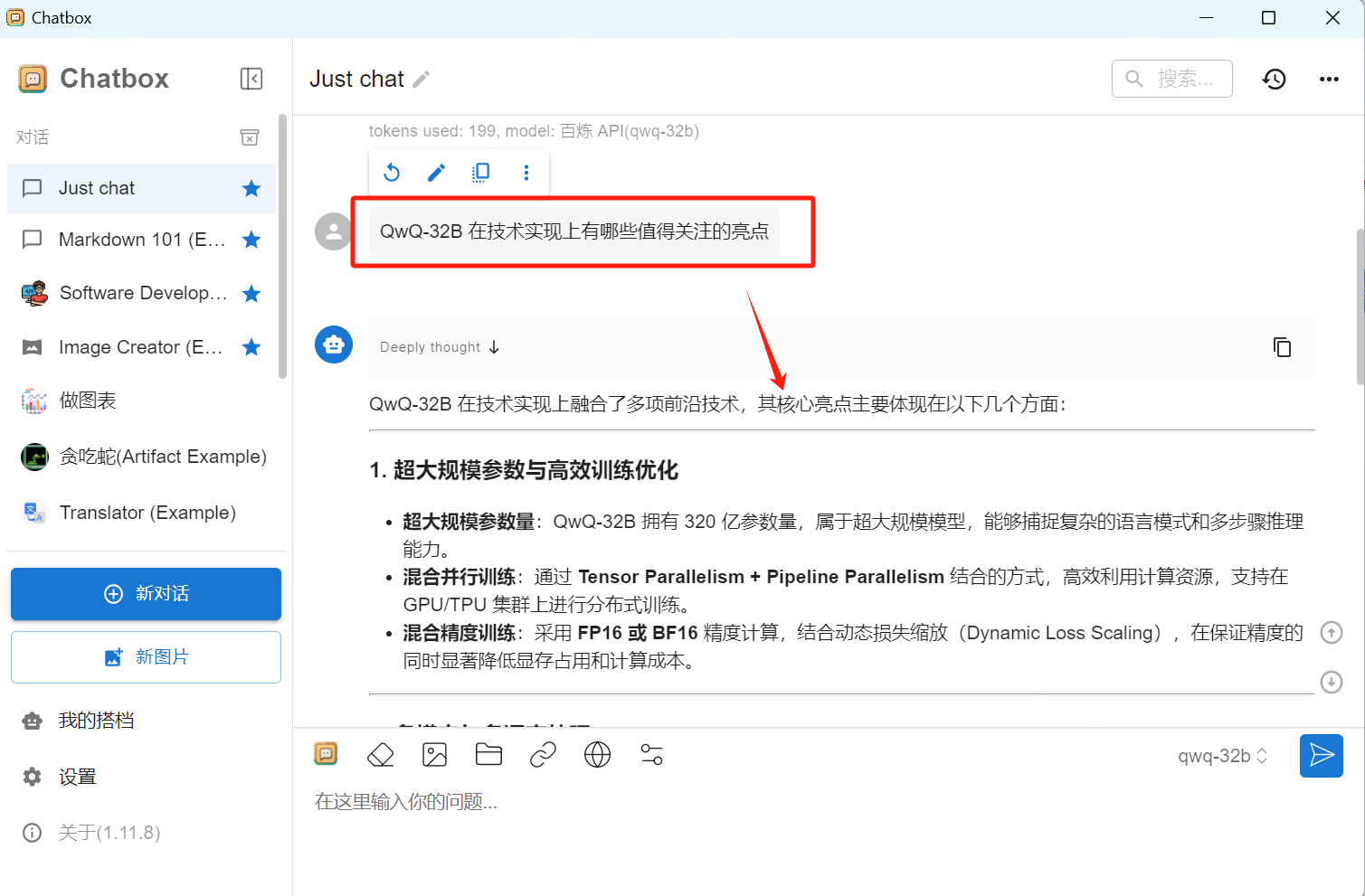
Task: Open the qwq-32b model selector
Action: (x=1222, y=756)
